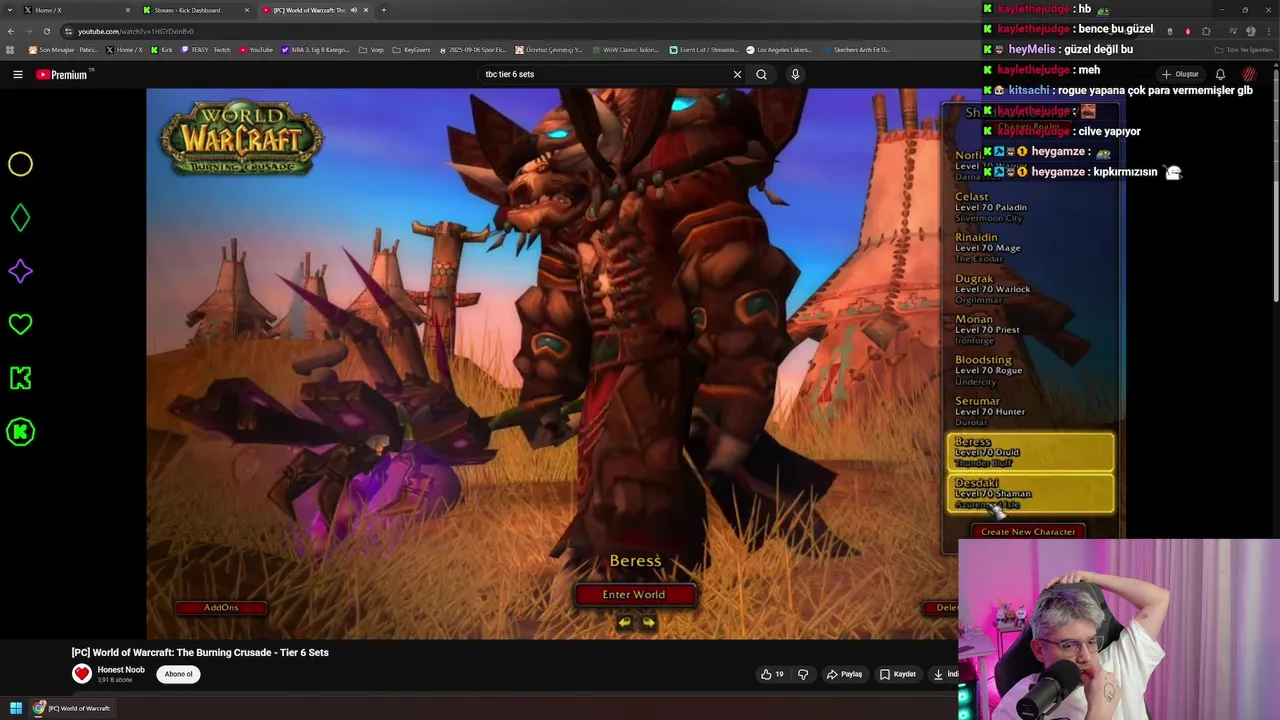Open the Windows Start button
1280x720 pixels.
[16, 708]
